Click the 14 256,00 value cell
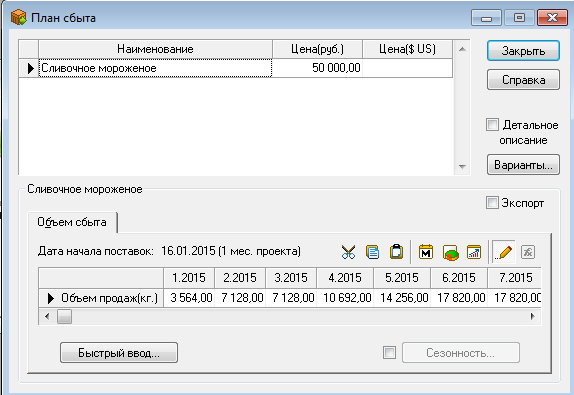The width and height of the screenshot is (574, 395). (x=402, y=298)
